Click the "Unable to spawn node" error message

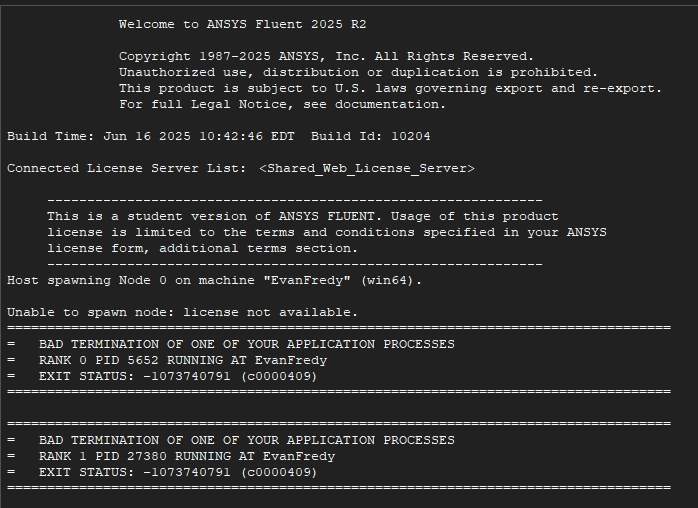pos(182,312)
